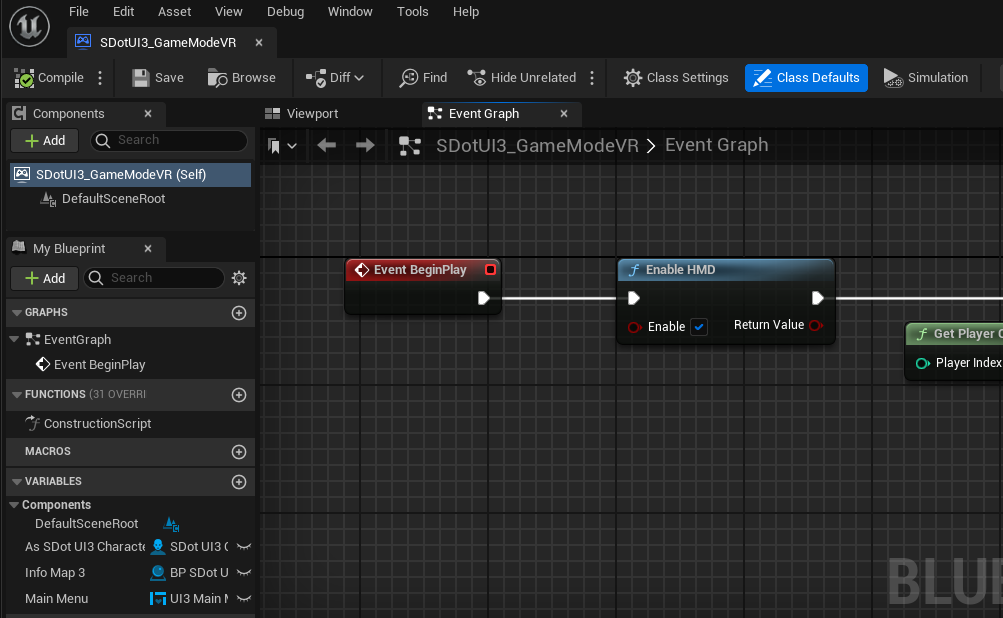Select SDotUI3_GameModeVR (Self) in Components
The height and width of the screenshot is (618, 1003).
tap(130, 175)
